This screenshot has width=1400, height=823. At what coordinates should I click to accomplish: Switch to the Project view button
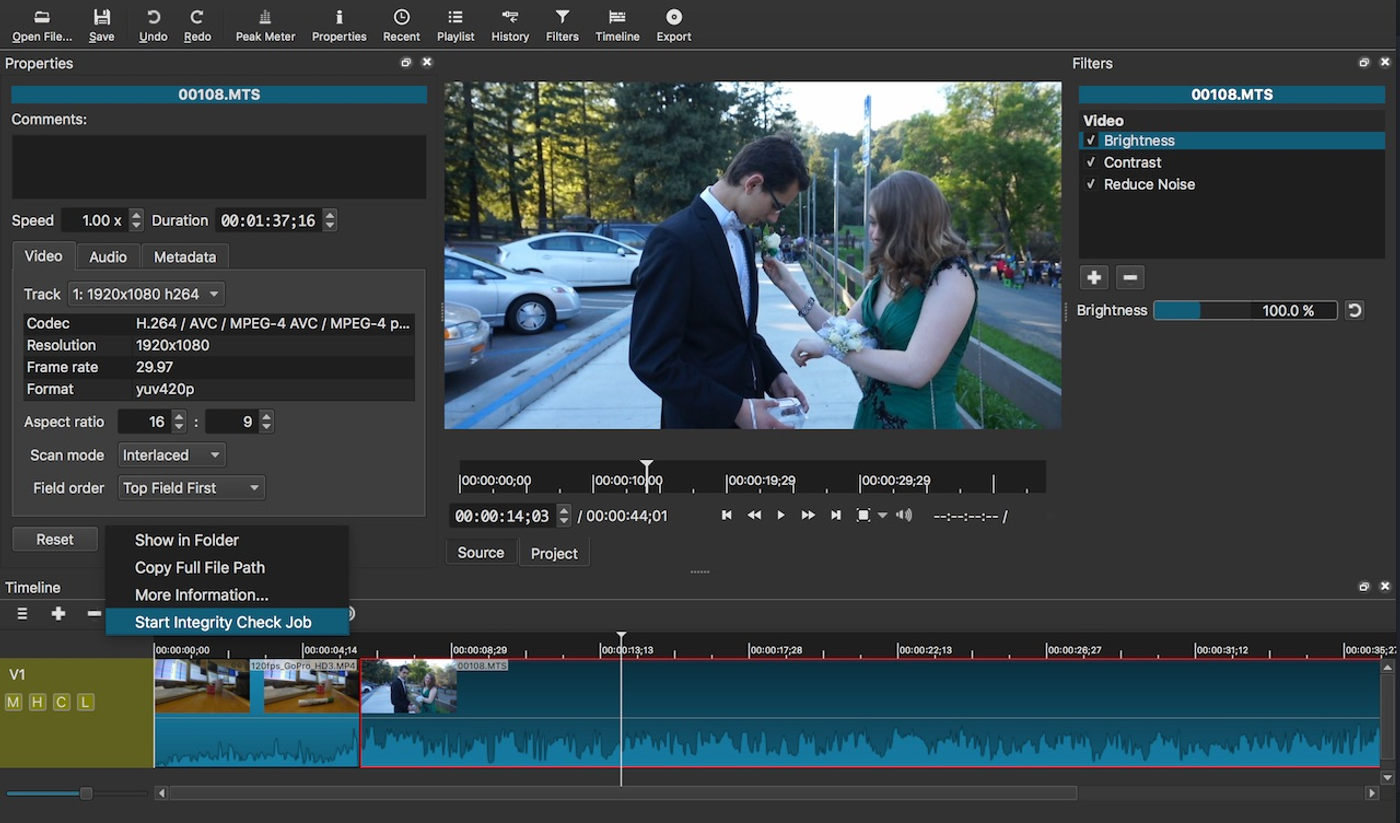554,552
